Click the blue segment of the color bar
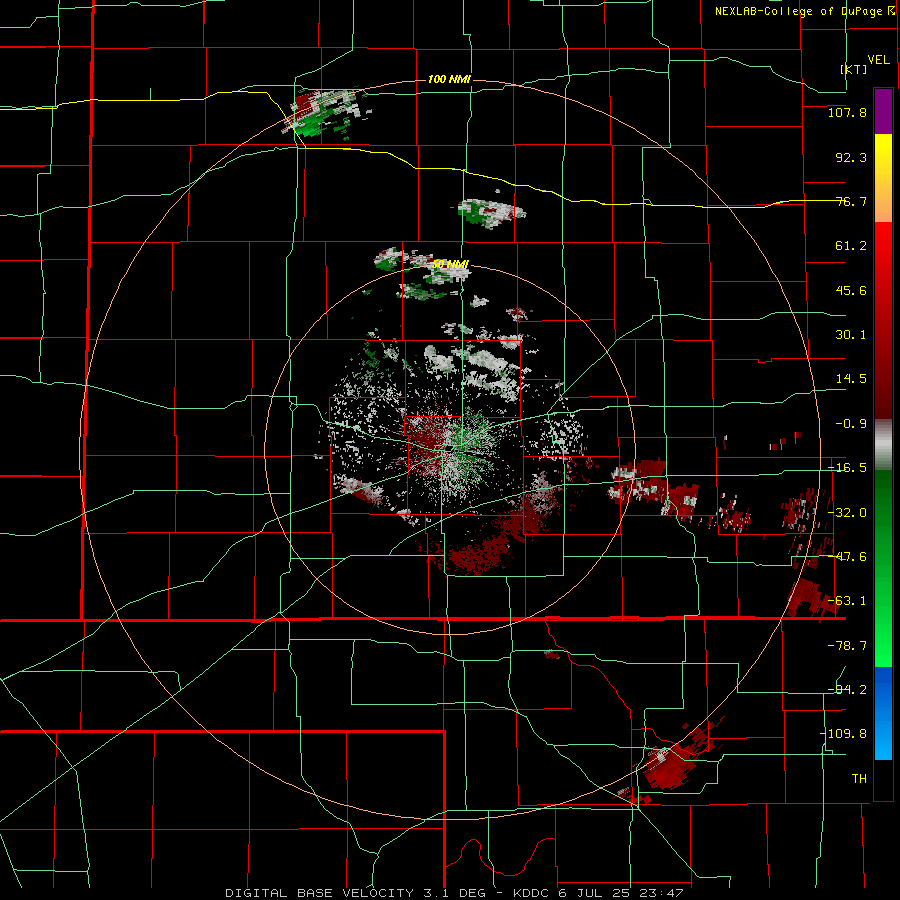 tap(883, 713)
